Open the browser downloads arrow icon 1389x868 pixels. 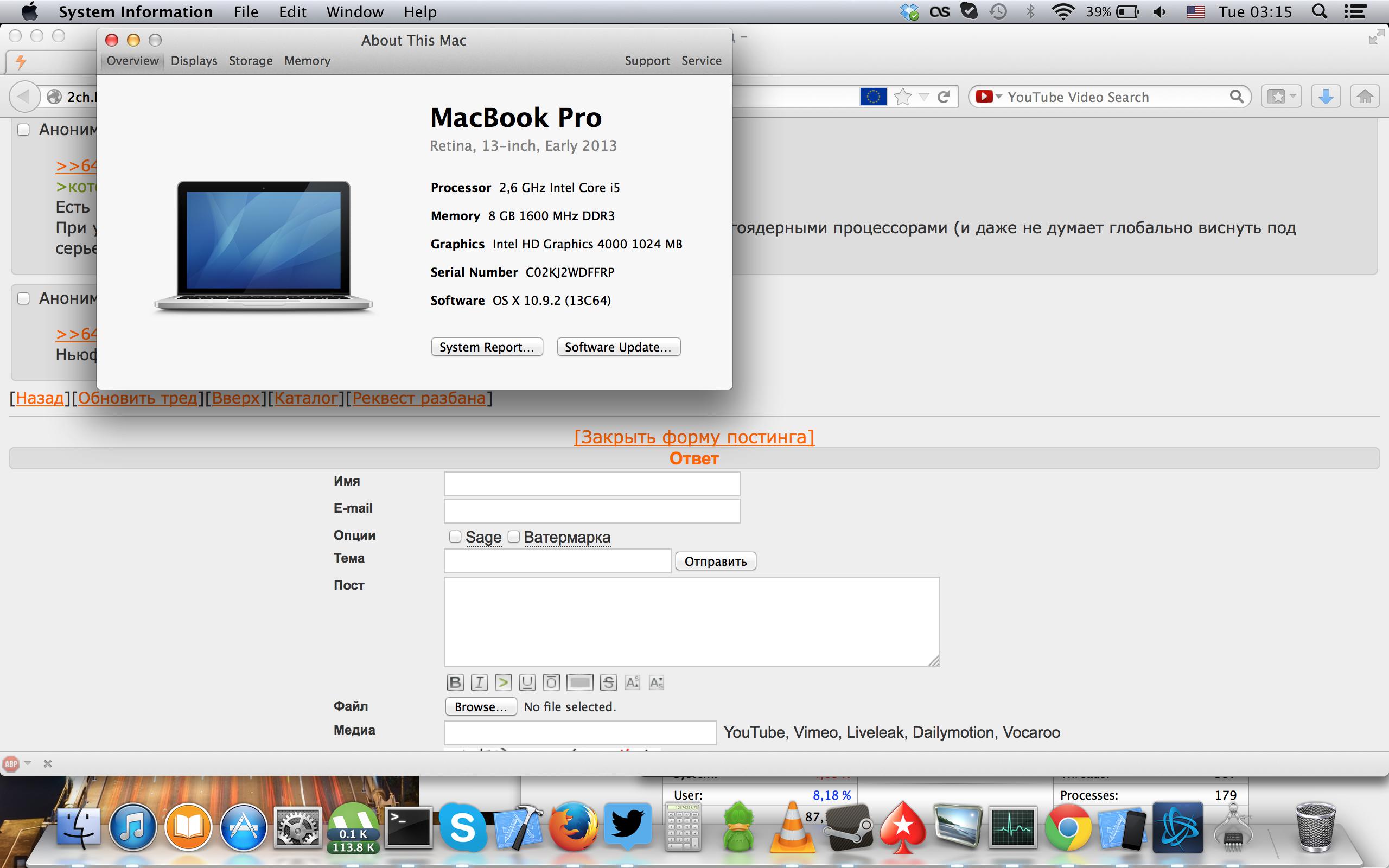[1326, 97]
